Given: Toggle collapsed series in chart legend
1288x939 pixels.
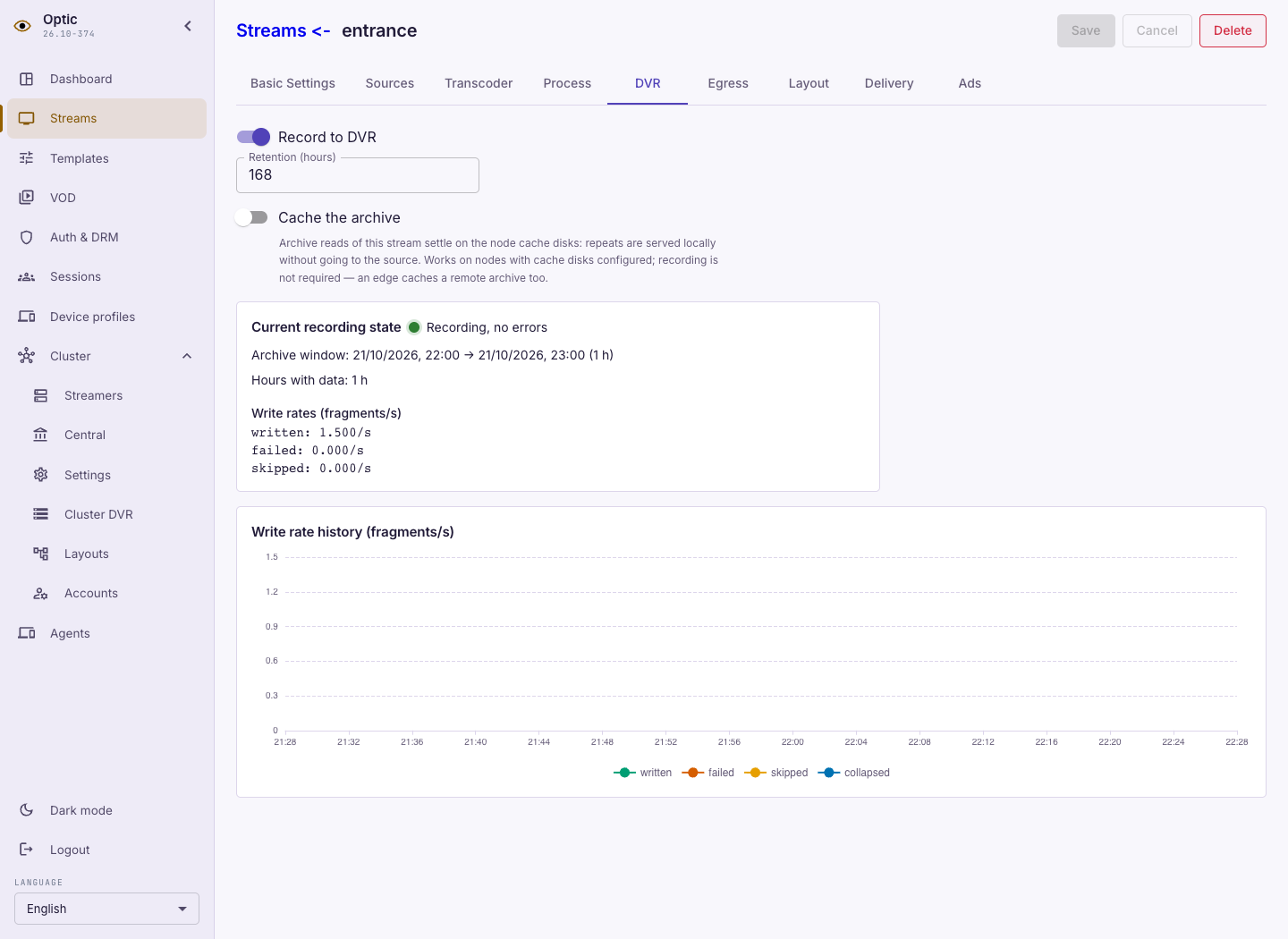Looking at the screenshot, I should [853, 773].
